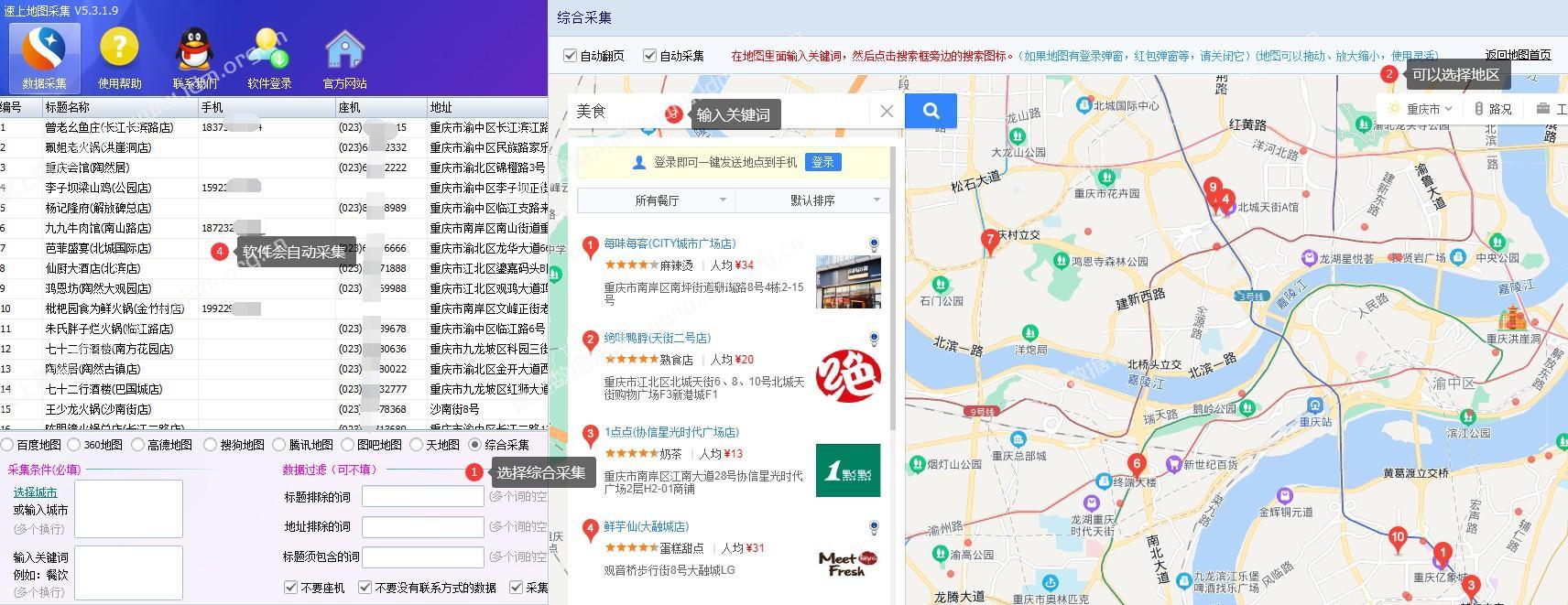Click 标题排除的词 input field
The width and height of the screenshot is (1568, 605).
(422, 496)
